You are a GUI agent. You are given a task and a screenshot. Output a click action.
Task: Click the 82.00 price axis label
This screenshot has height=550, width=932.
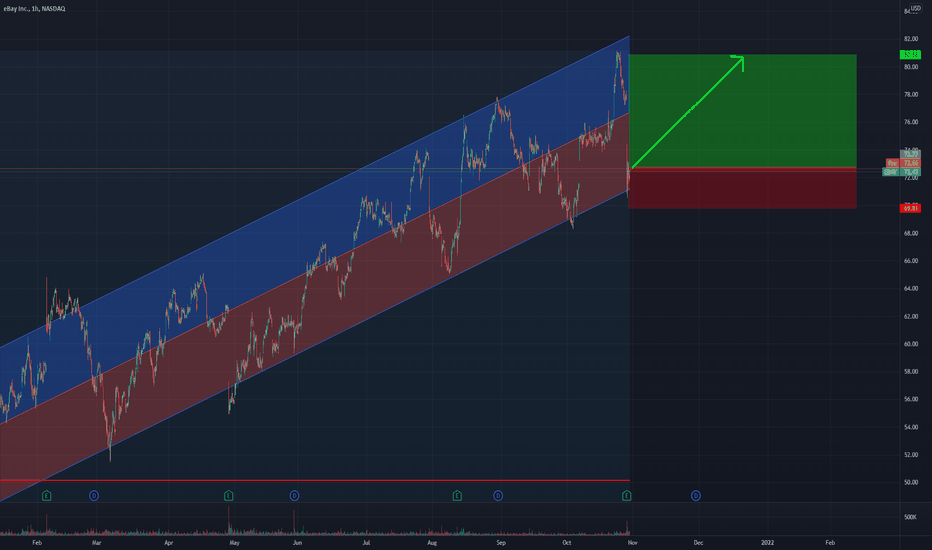[x=911, y=39]
